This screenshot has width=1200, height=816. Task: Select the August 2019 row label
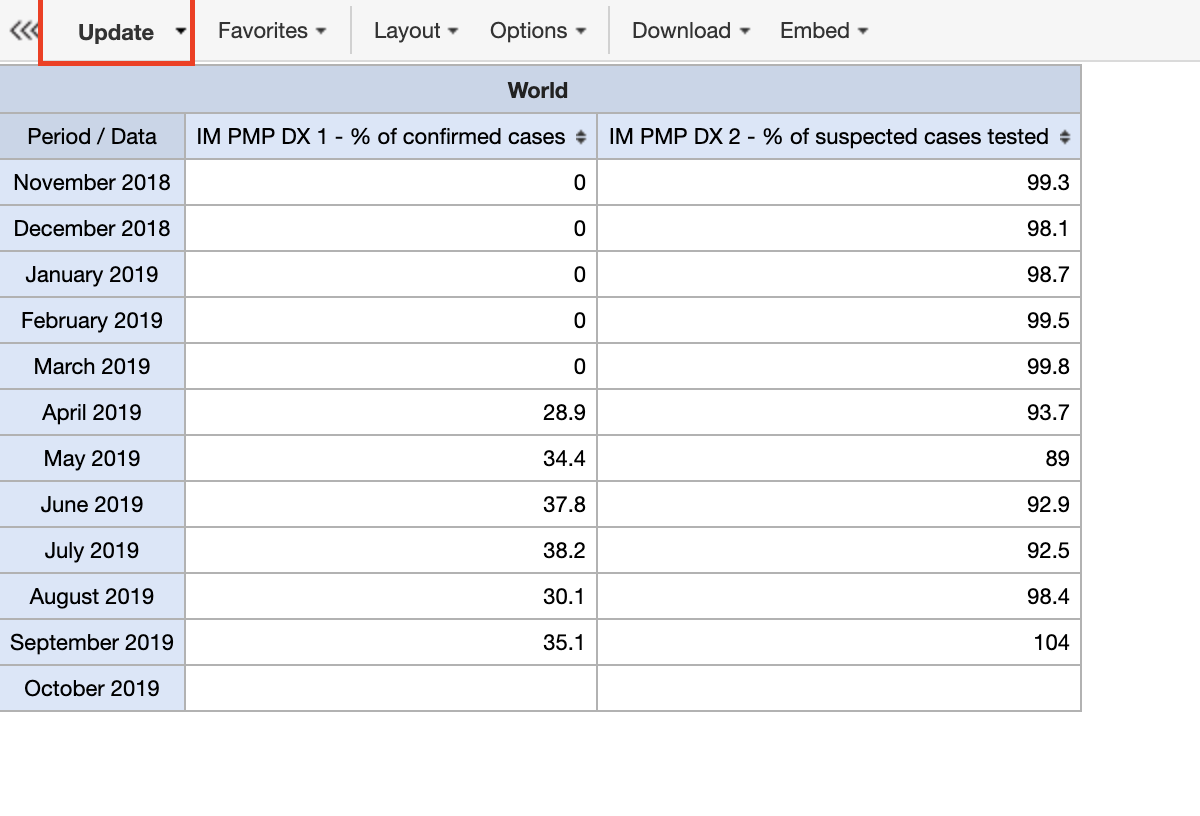click(x=92, y=596)
